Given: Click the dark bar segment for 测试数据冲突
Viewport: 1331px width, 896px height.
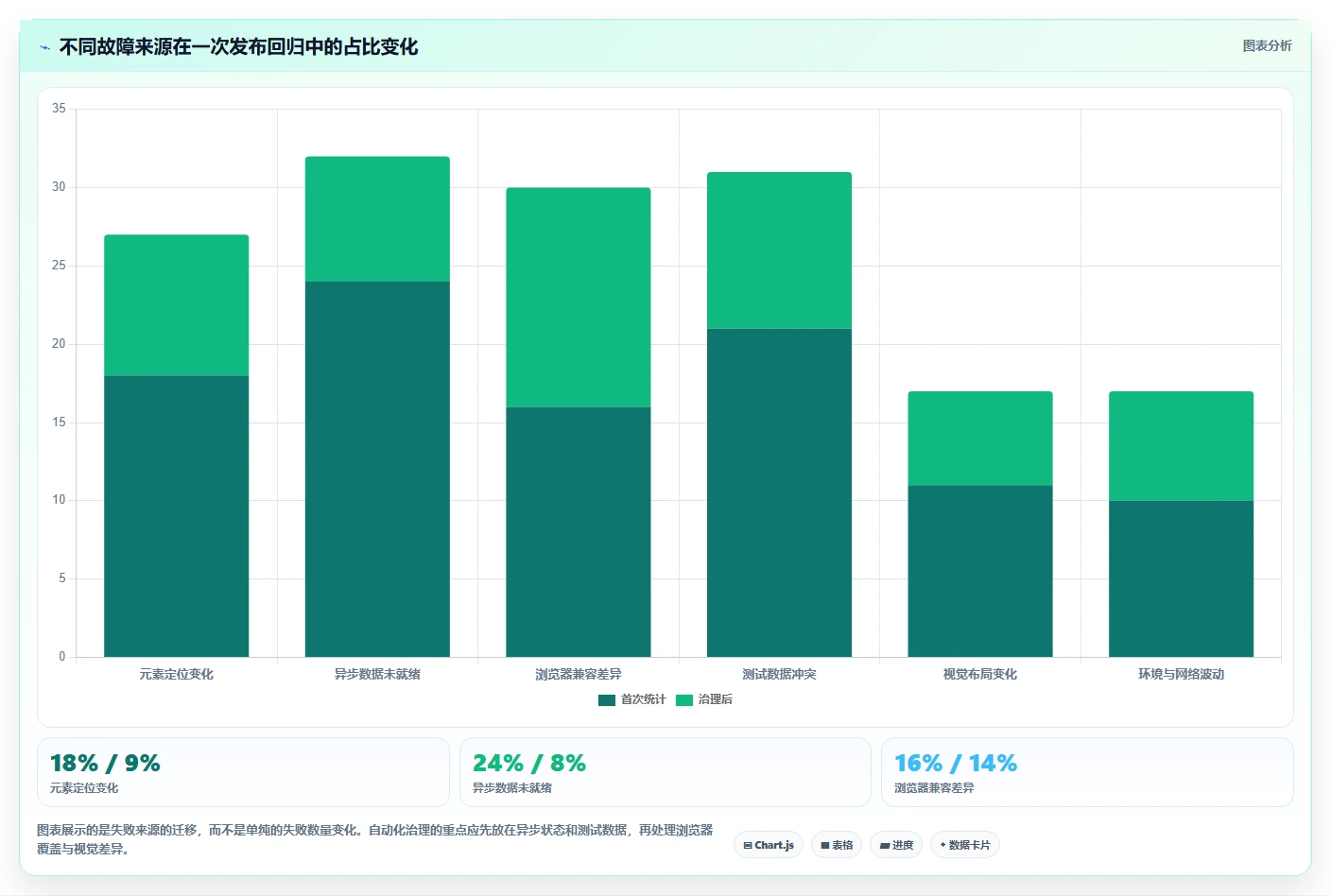Looking at the screenshot, I should (779, 492).
